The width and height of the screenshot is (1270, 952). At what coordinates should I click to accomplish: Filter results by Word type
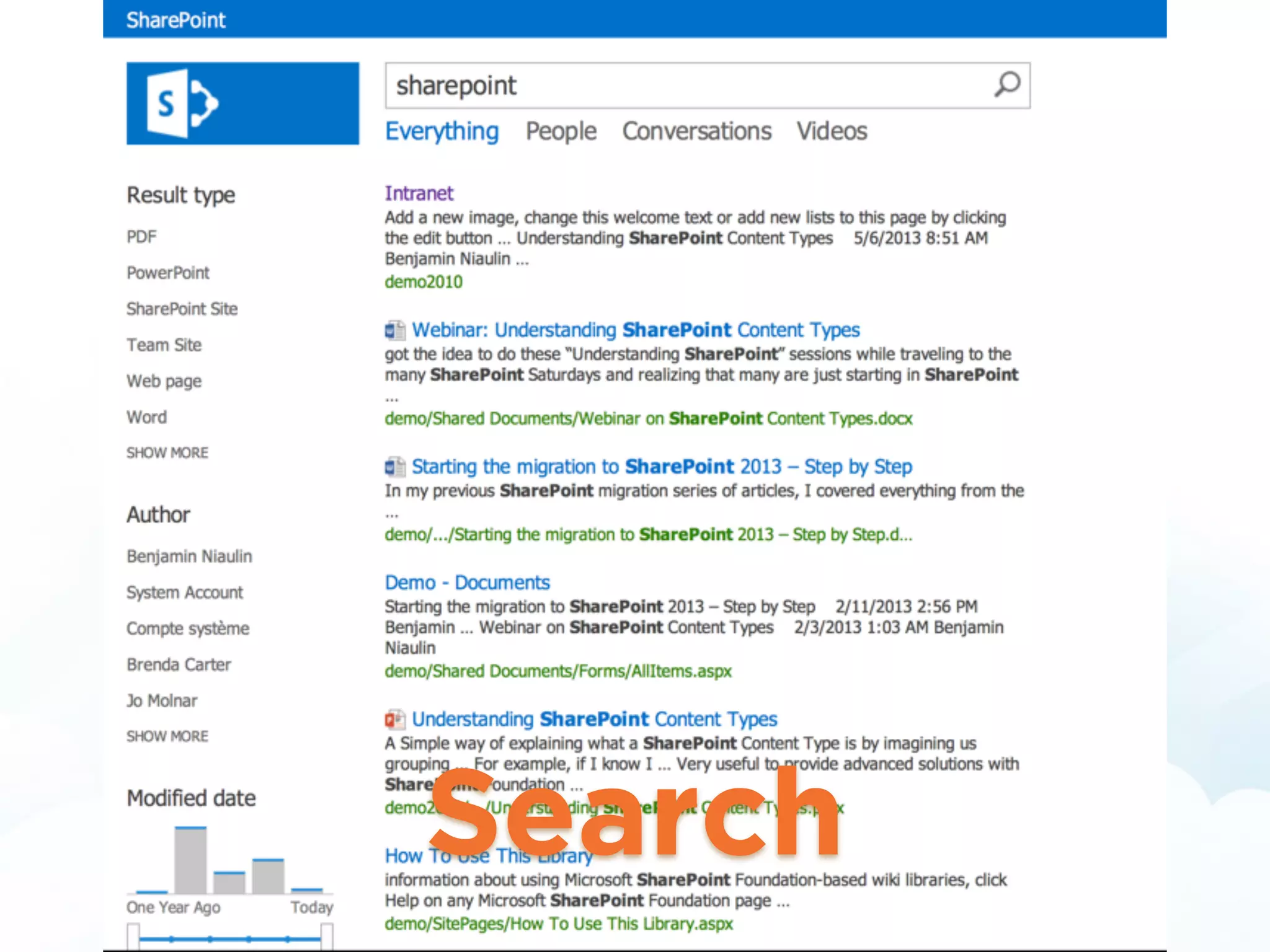(147, 417)
